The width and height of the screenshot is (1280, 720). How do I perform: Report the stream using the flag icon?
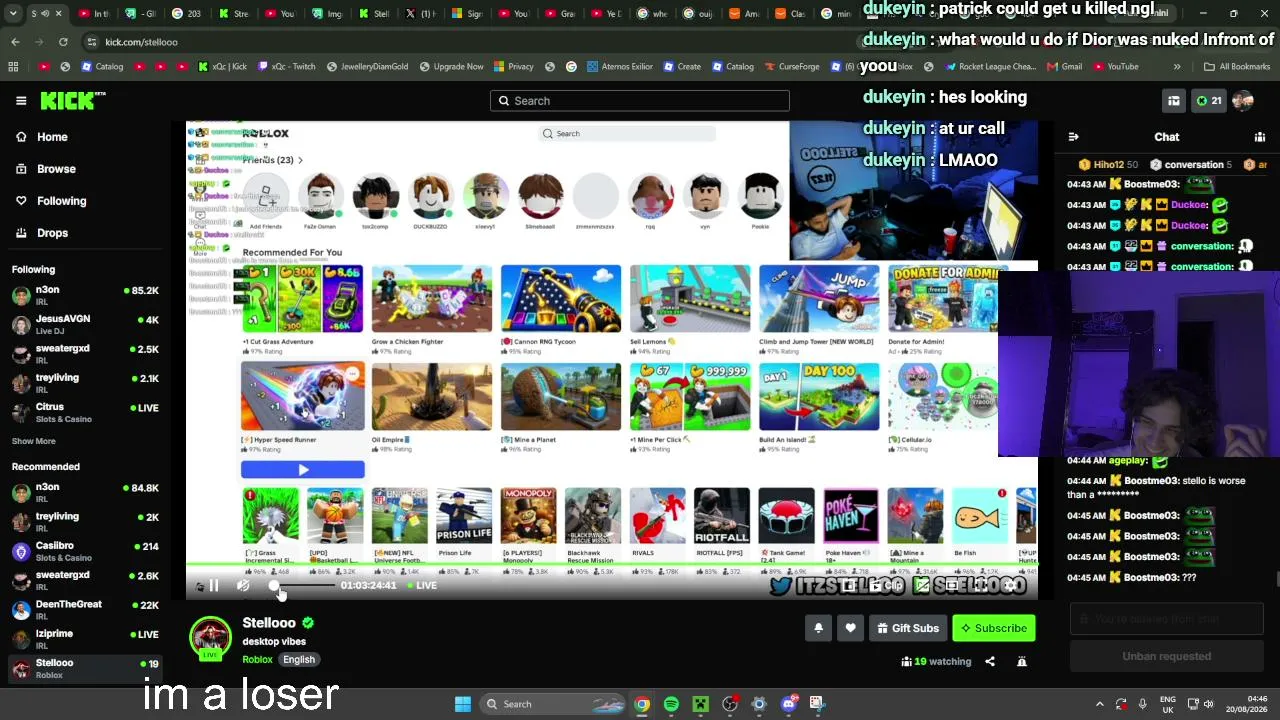point(1022,661)
